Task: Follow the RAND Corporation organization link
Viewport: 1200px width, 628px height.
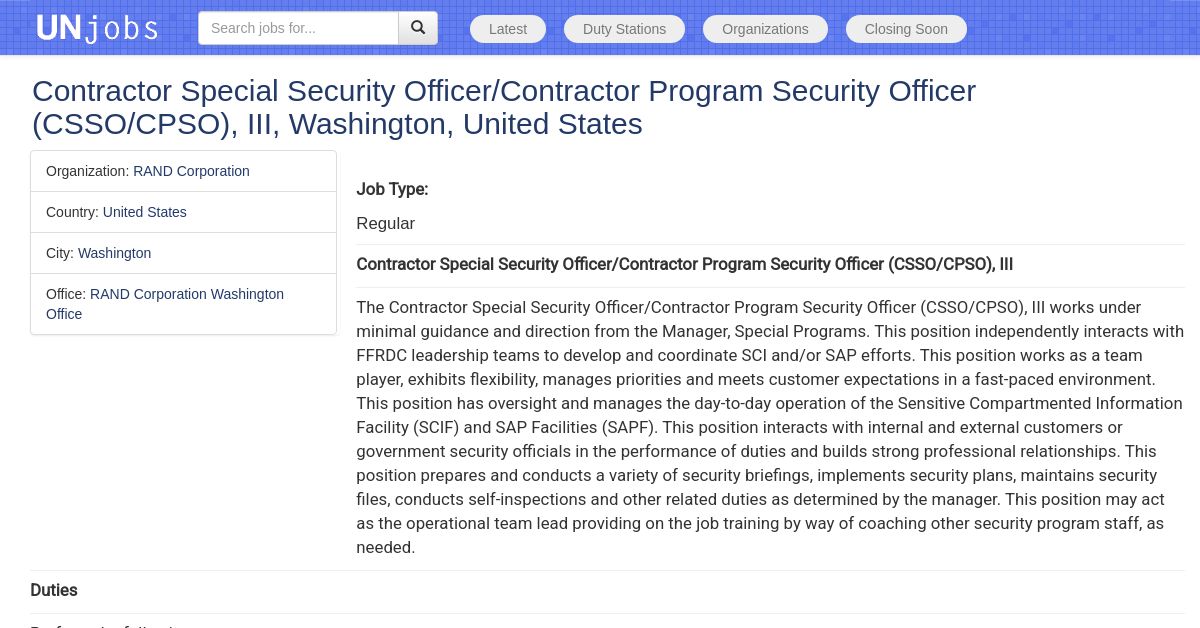Action: [x=191, y=171]
